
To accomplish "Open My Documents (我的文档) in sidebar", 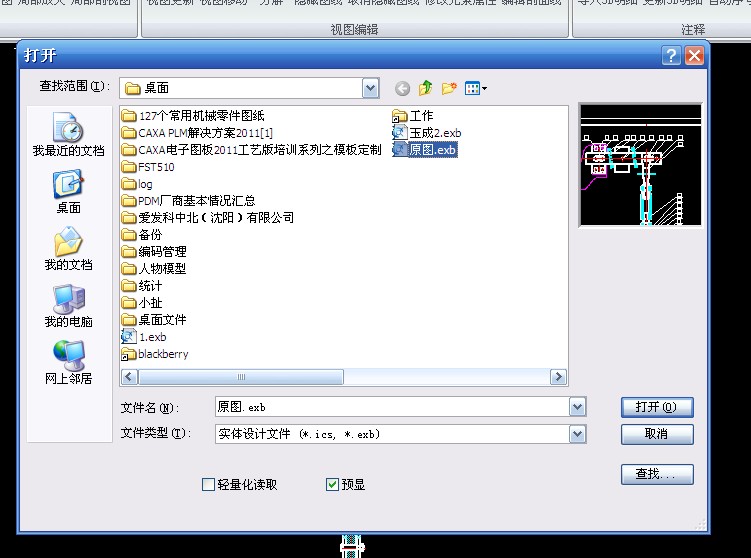I will tap(68, 249).
